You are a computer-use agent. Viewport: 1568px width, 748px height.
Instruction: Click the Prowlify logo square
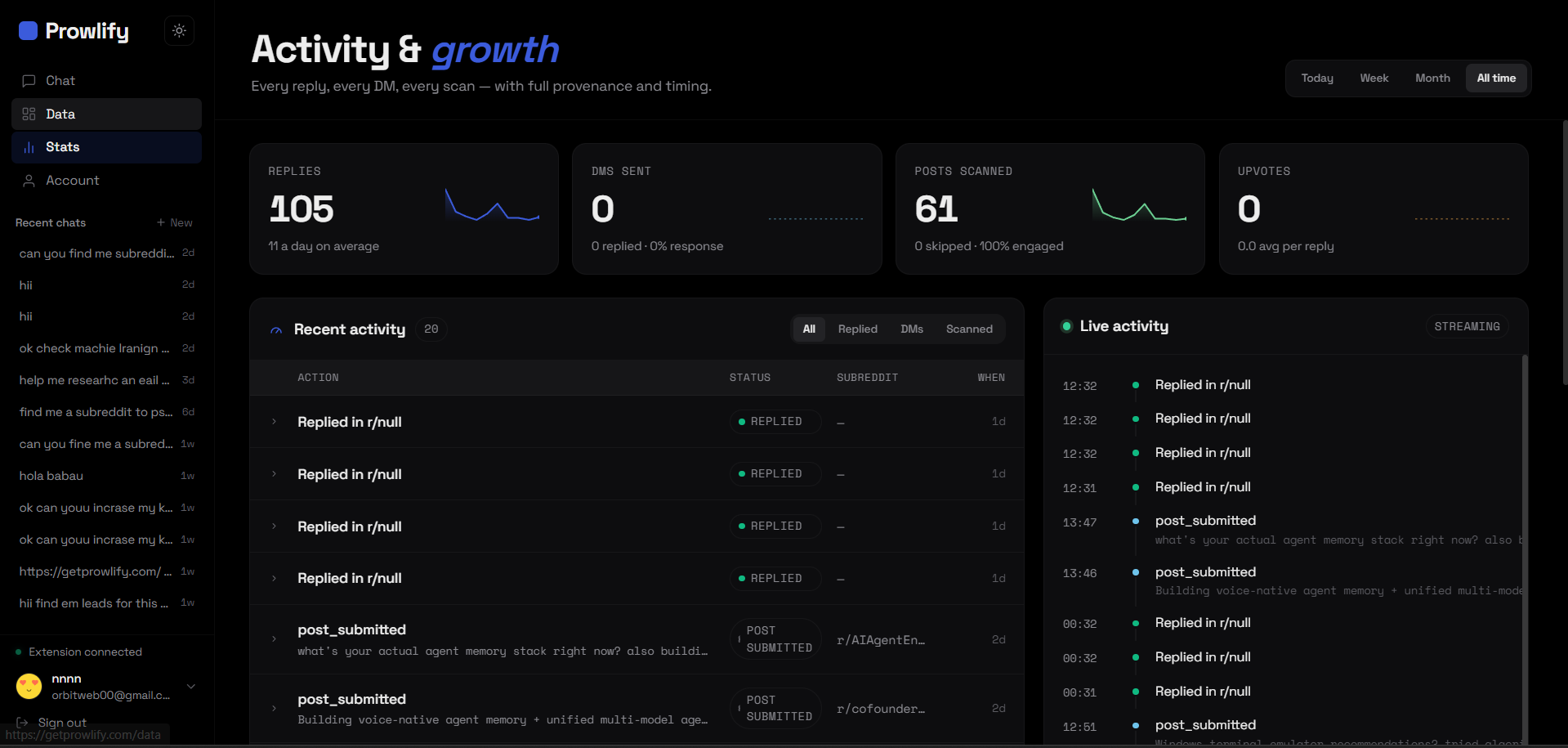28,31
